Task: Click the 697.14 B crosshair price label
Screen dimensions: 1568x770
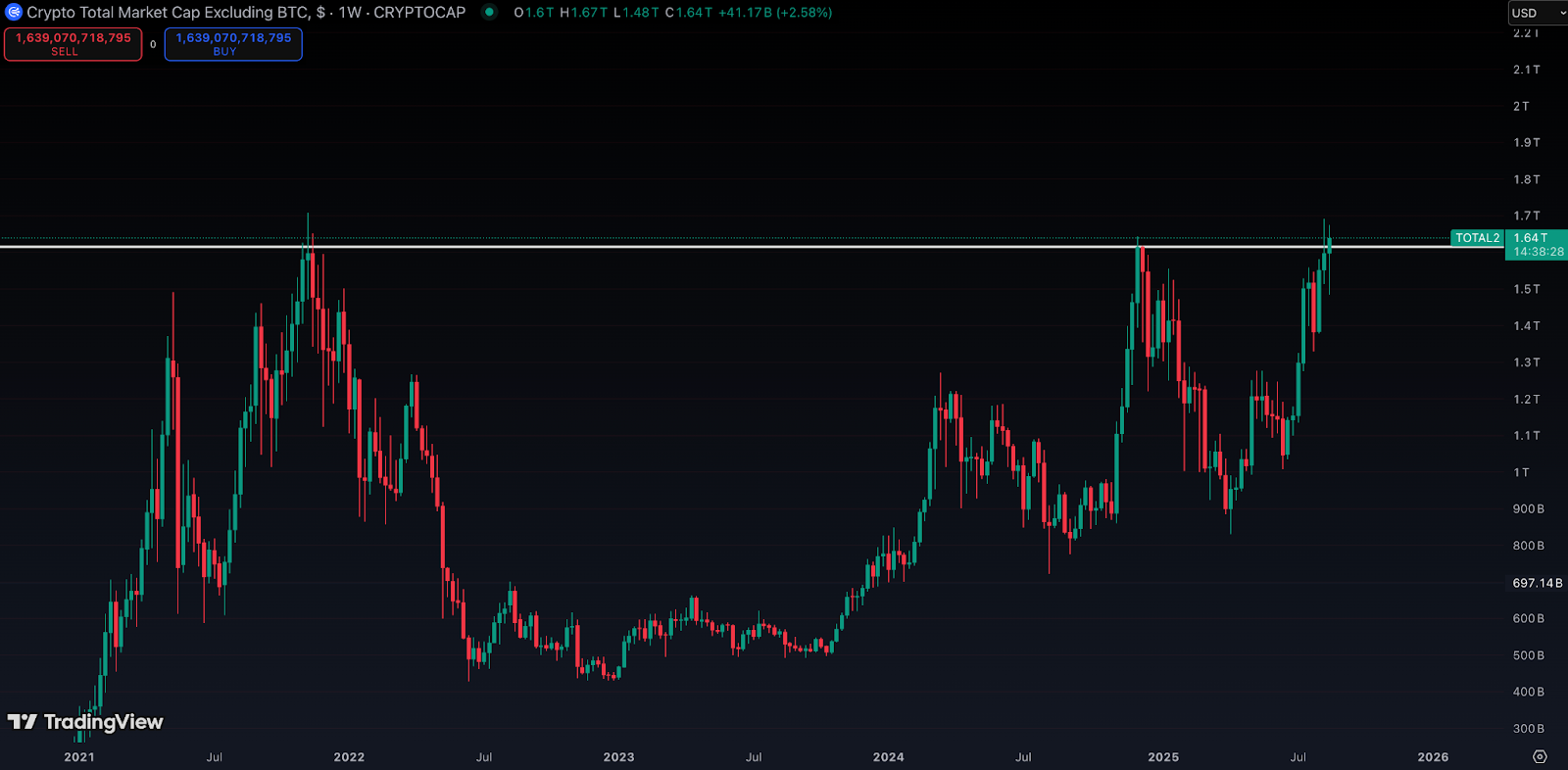Action: coord(1537,583)
